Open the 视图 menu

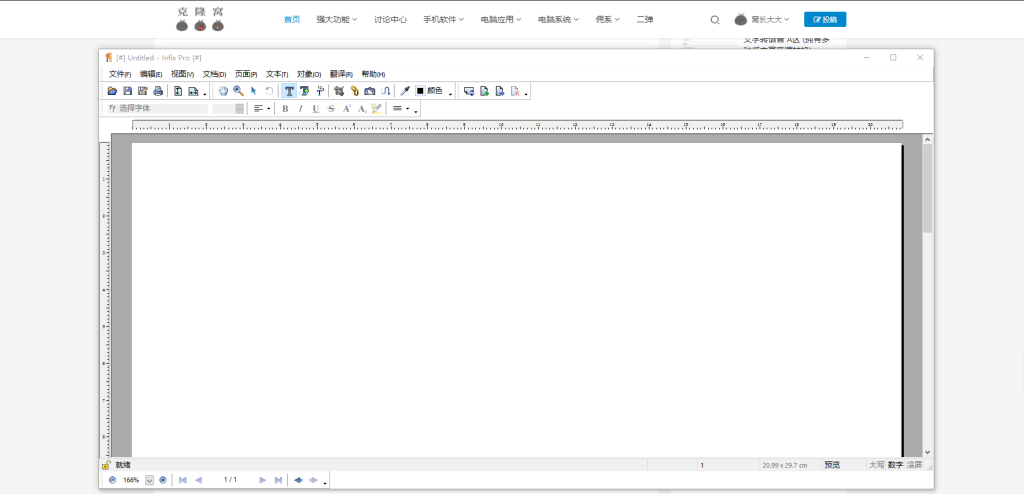pos(182,74)
